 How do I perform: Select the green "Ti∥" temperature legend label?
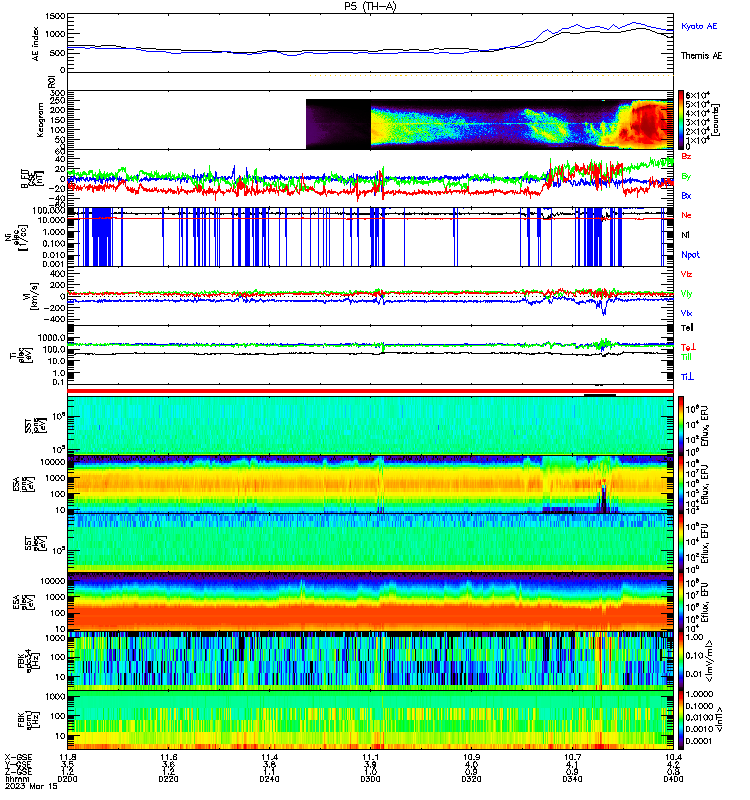pyautogui.click(x=686, y=357)
